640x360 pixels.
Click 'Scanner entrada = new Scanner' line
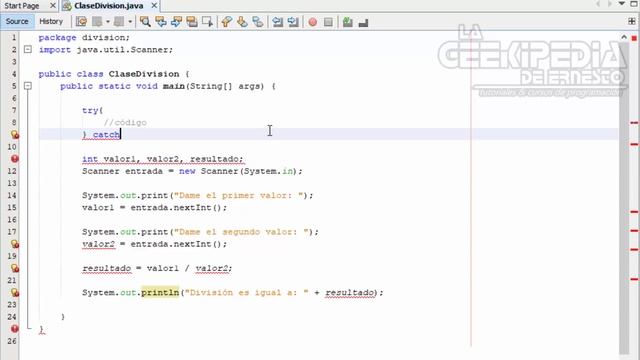point(192,171)
